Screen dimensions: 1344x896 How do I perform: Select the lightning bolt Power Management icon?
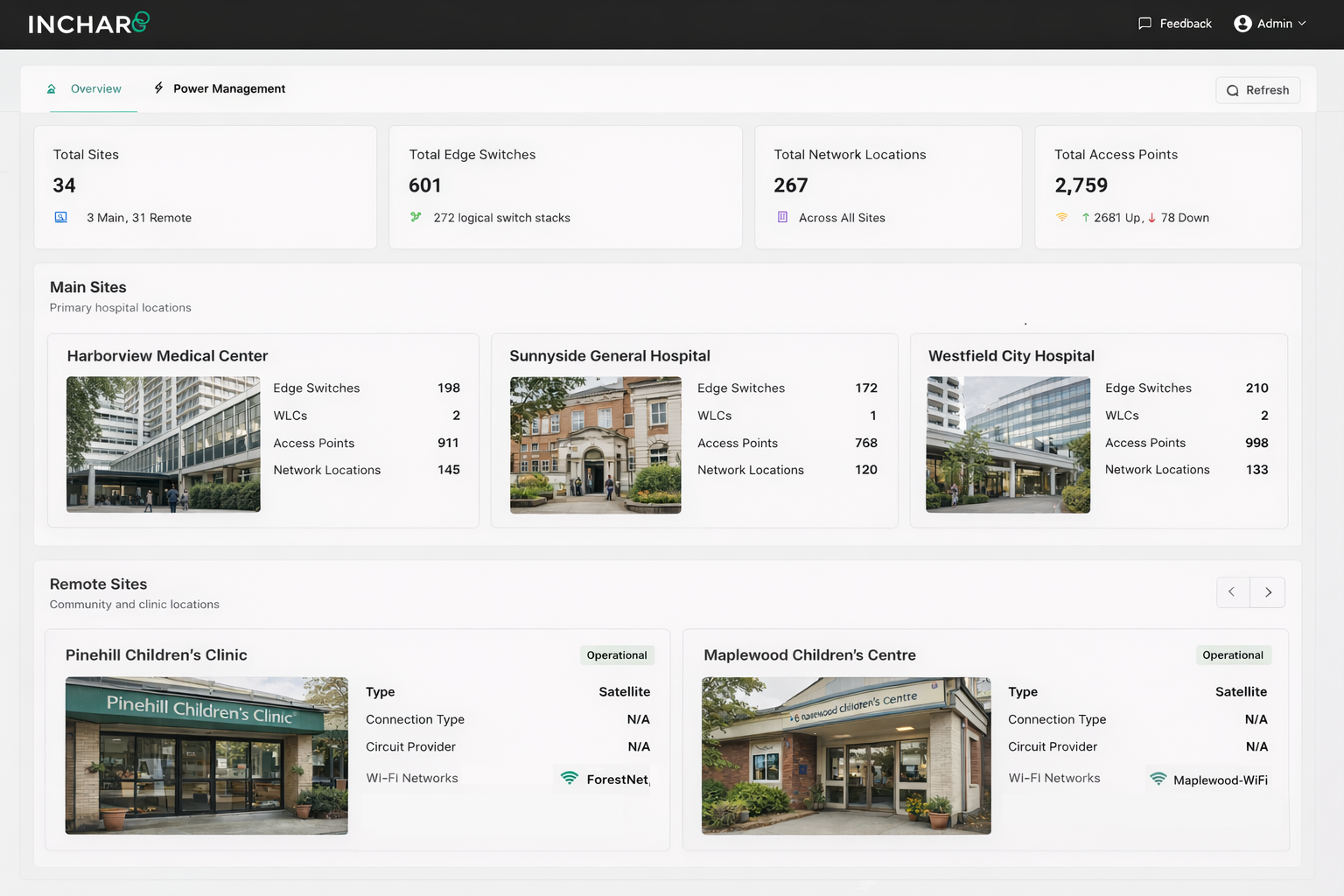(x=158, y=87)
